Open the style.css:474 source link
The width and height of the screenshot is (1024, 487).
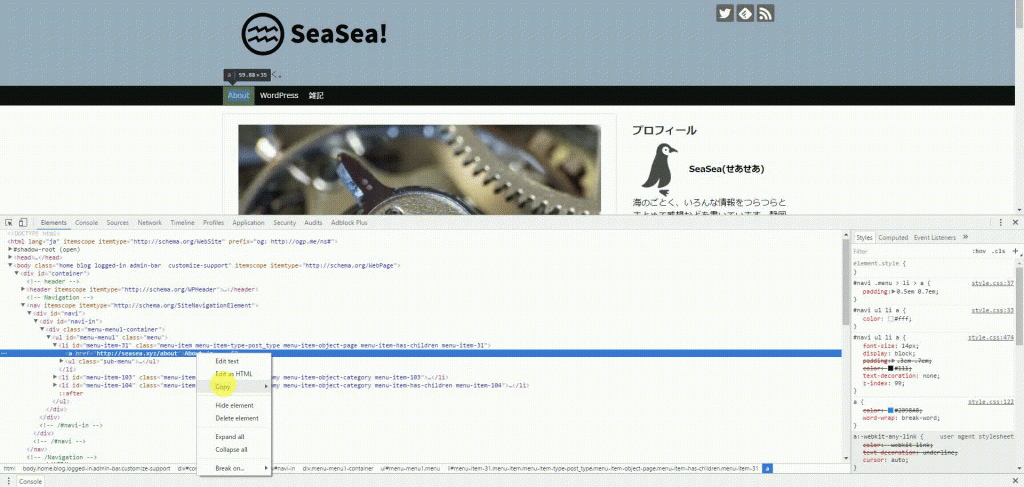tap(991, 338)
